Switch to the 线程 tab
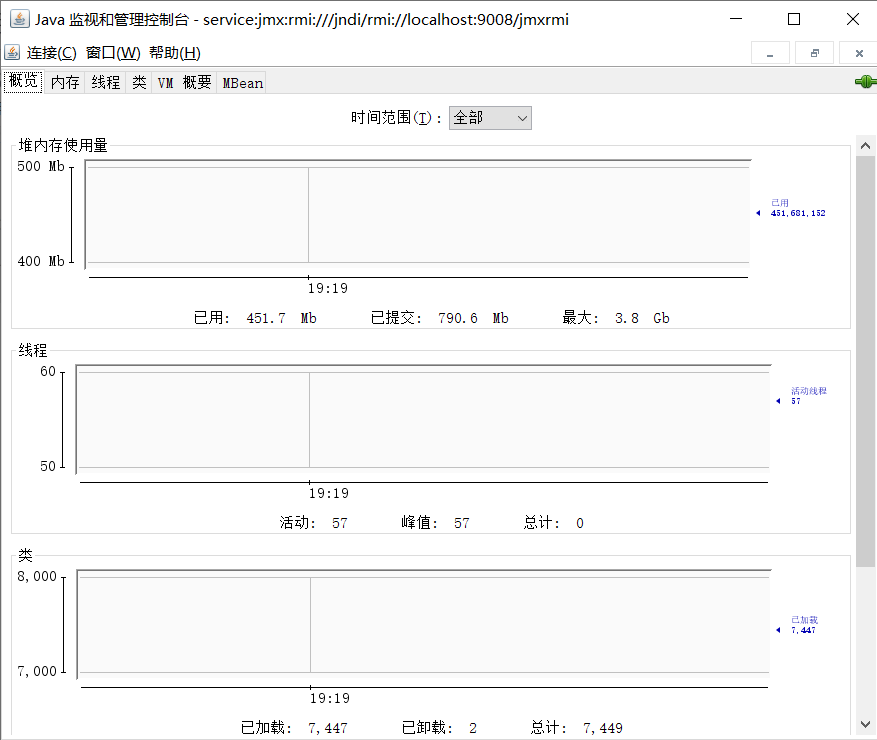This screenshot has width=877, height=740. coord(104,82)
